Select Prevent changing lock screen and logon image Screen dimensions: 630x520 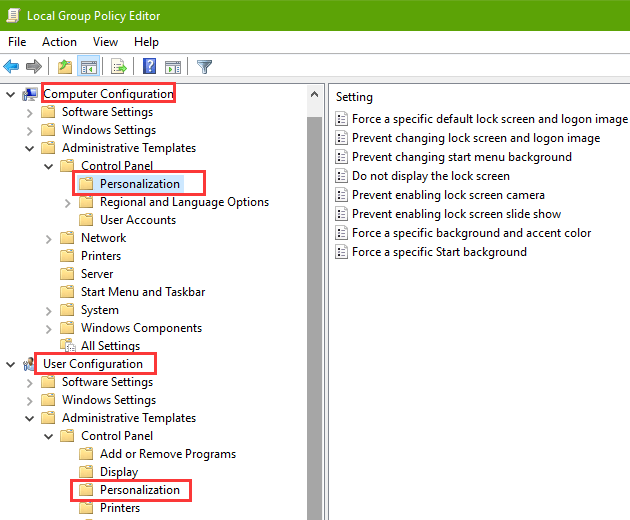(476, 138)
